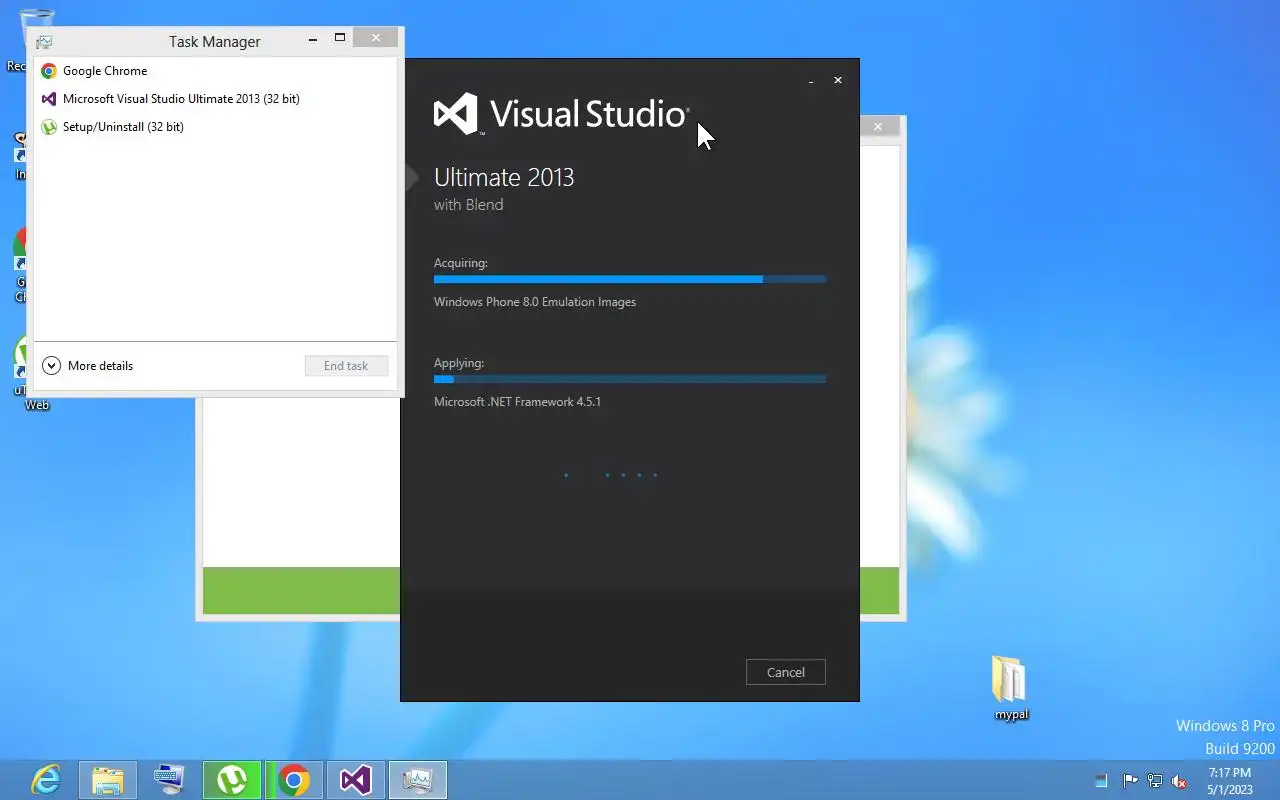
Task: Open File Explorer from the taskbar
Action: (108, 780)
